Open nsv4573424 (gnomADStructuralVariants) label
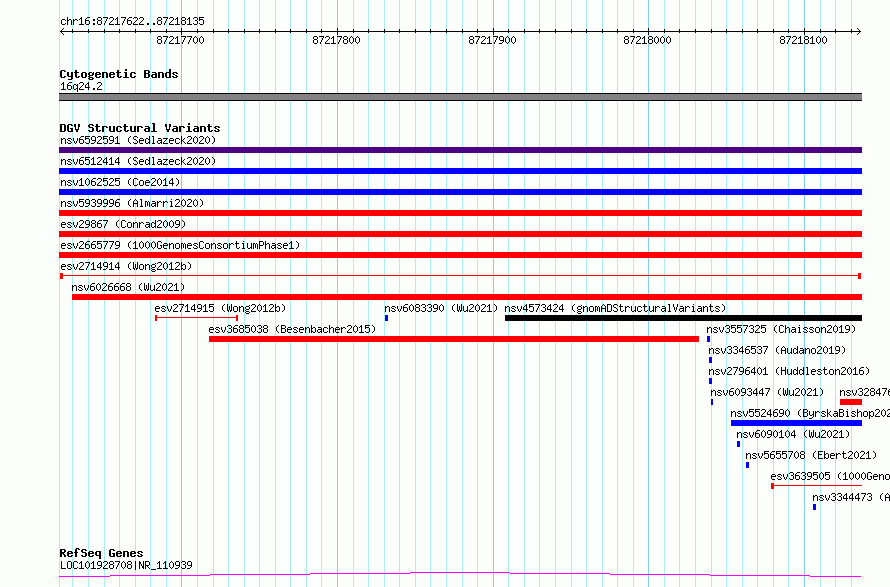Viewport: 890px width, 587px height. coord(615,308)
